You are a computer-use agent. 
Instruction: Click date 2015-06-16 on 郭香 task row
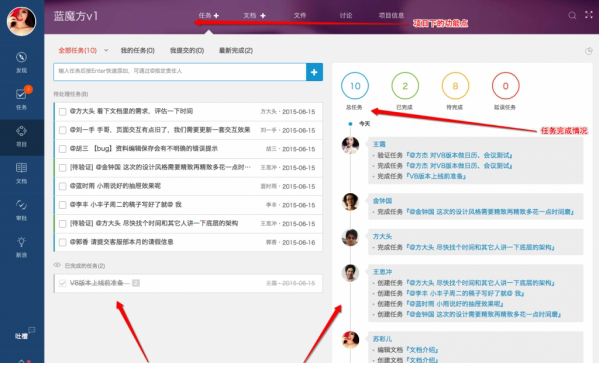click(x=299, y=242)
